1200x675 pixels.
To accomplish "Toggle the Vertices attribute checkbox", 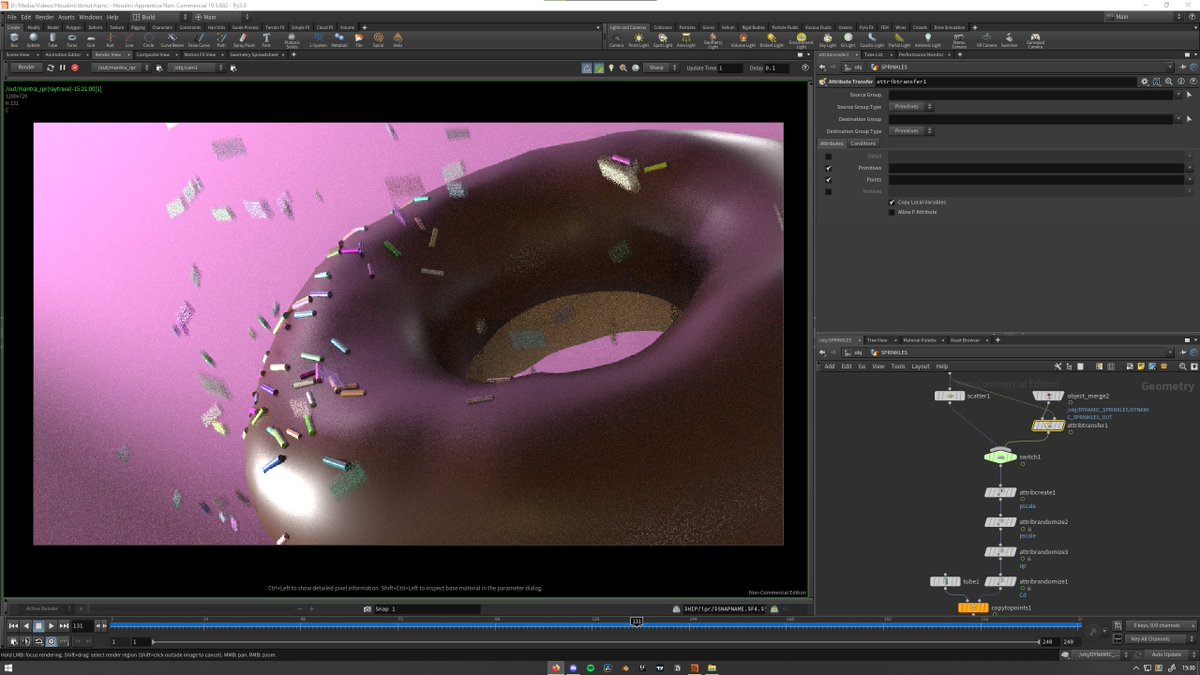I will click(x=828, y=191).
